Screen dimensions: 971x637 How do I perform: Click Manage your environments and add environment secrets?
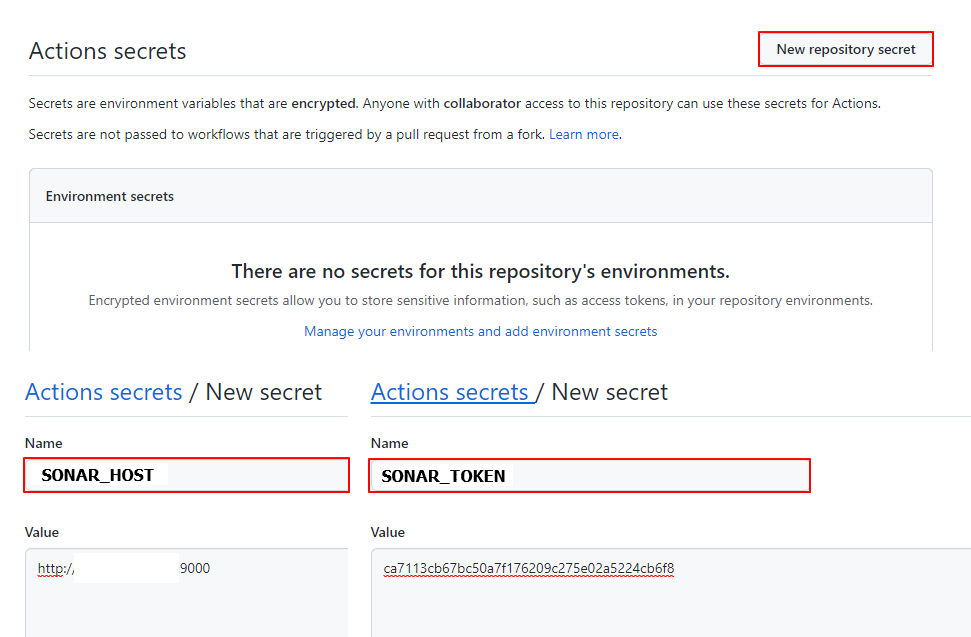[480, 331]
